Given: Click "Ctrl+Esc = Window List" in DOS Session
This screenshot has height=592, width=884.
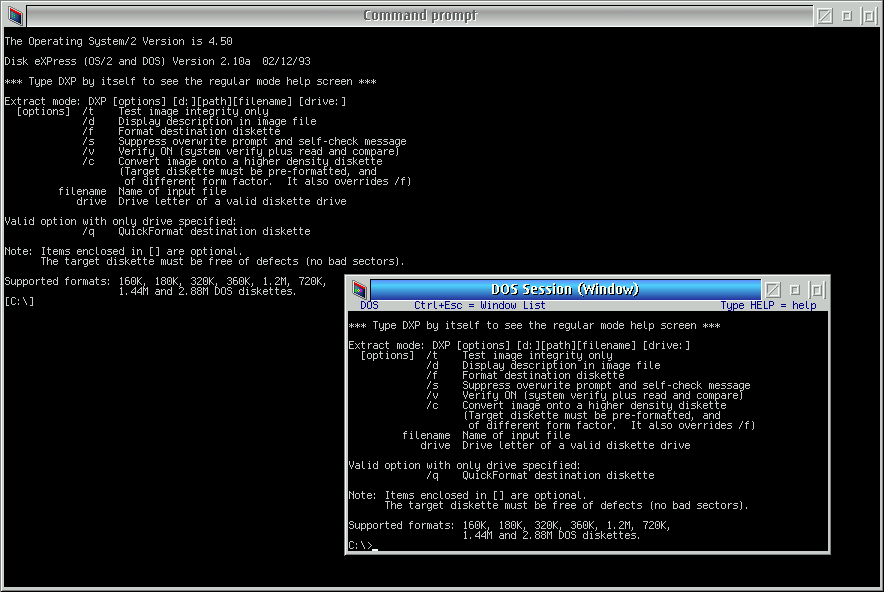Looking at the screenshot, I should (x=480, y=306).
